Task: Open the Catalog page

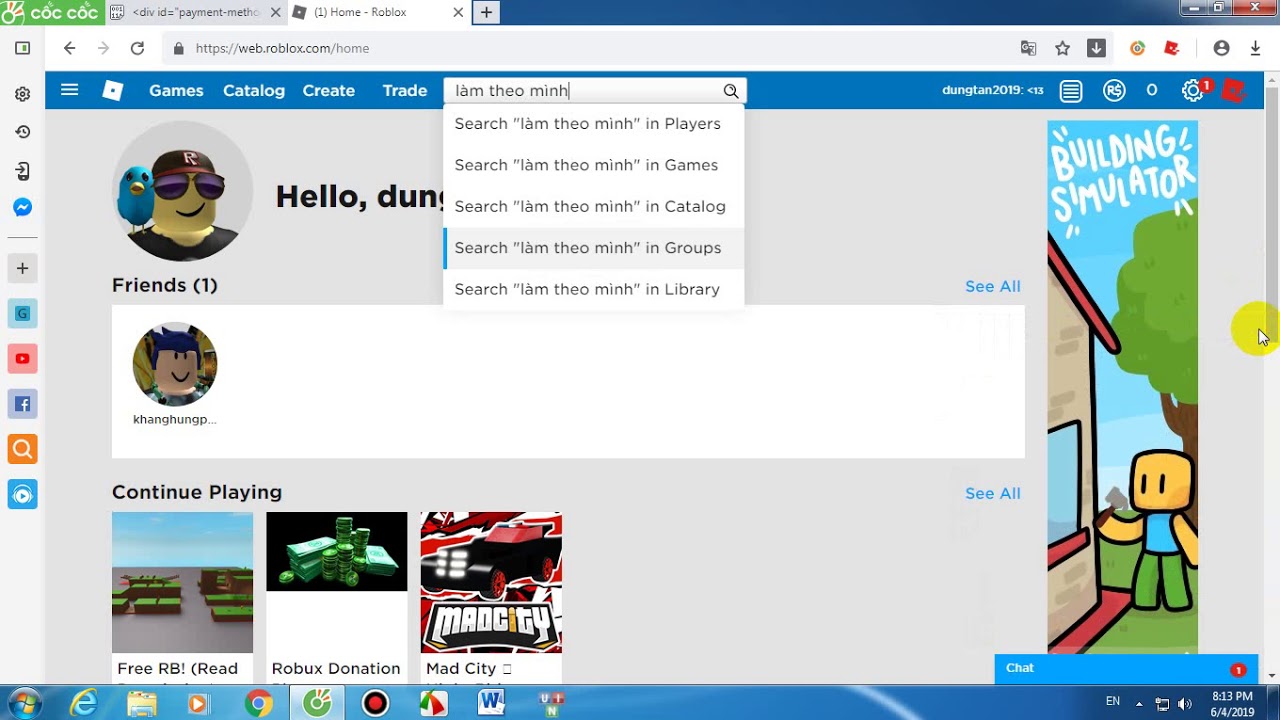Action: [254, 90]
